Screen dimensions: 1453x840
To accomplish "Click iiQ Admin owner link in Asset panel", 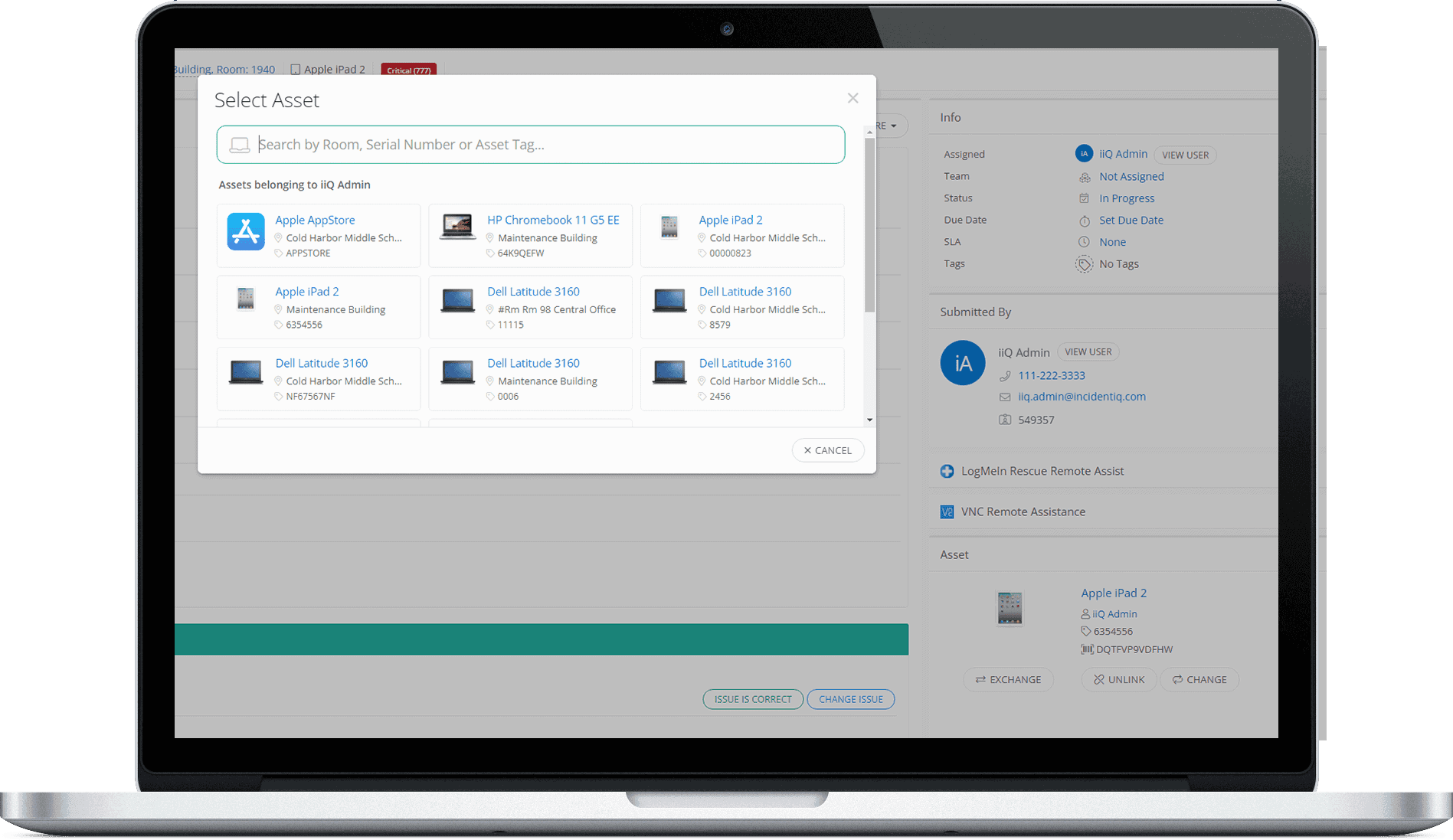I will pyautogui.click(x=1114, y=614).
